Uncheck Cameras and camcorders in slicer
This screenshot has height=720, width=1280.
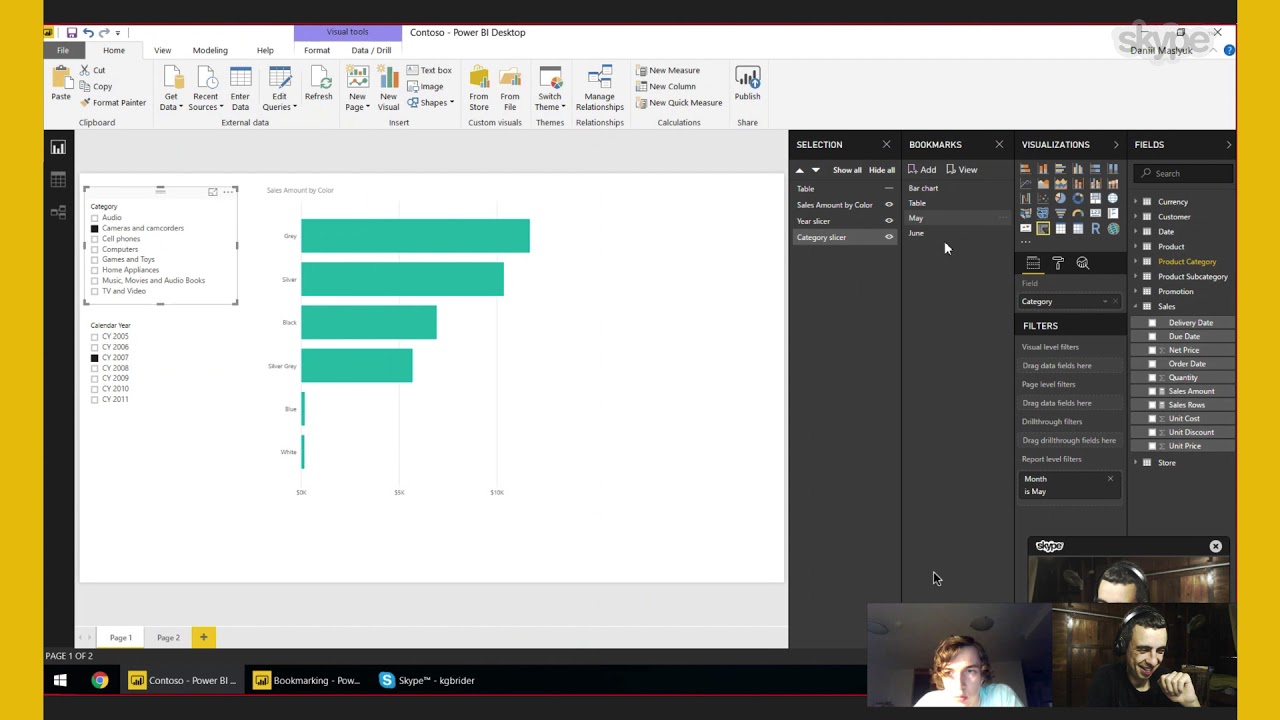click(95, 228)
